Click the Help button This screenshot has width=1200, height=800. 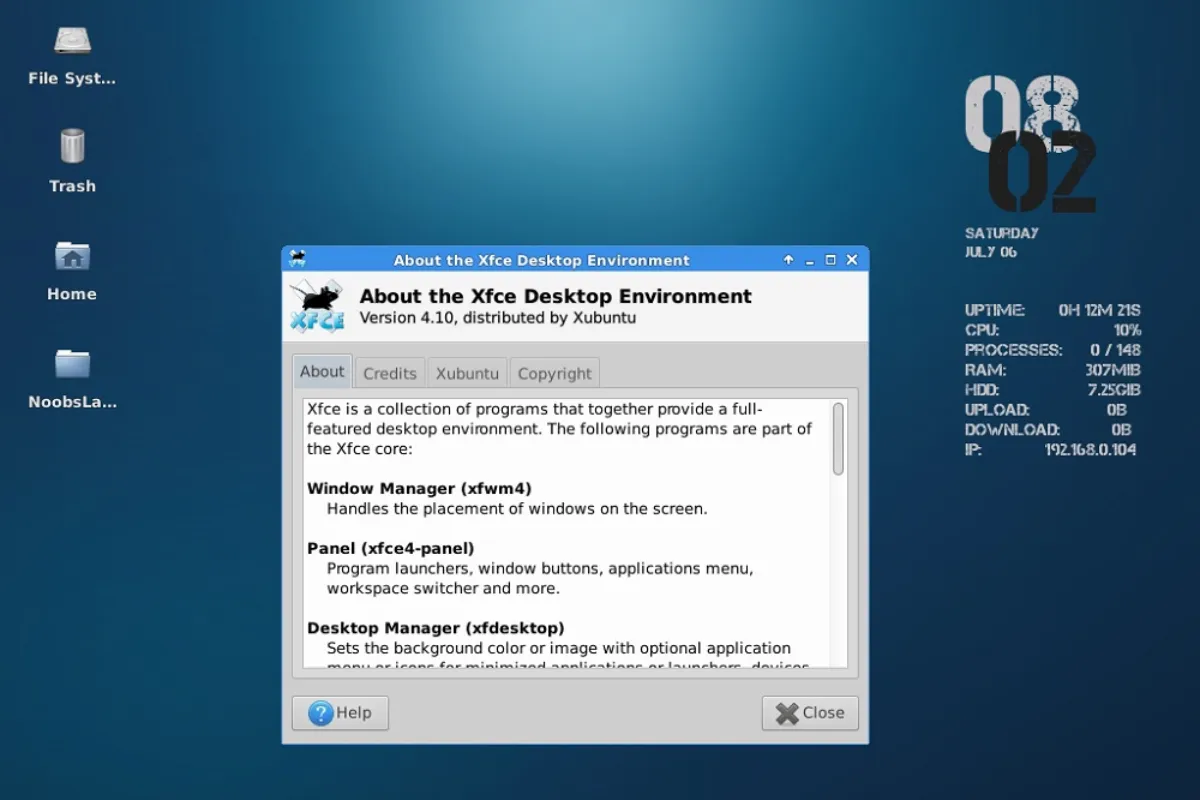pos(340,713)
